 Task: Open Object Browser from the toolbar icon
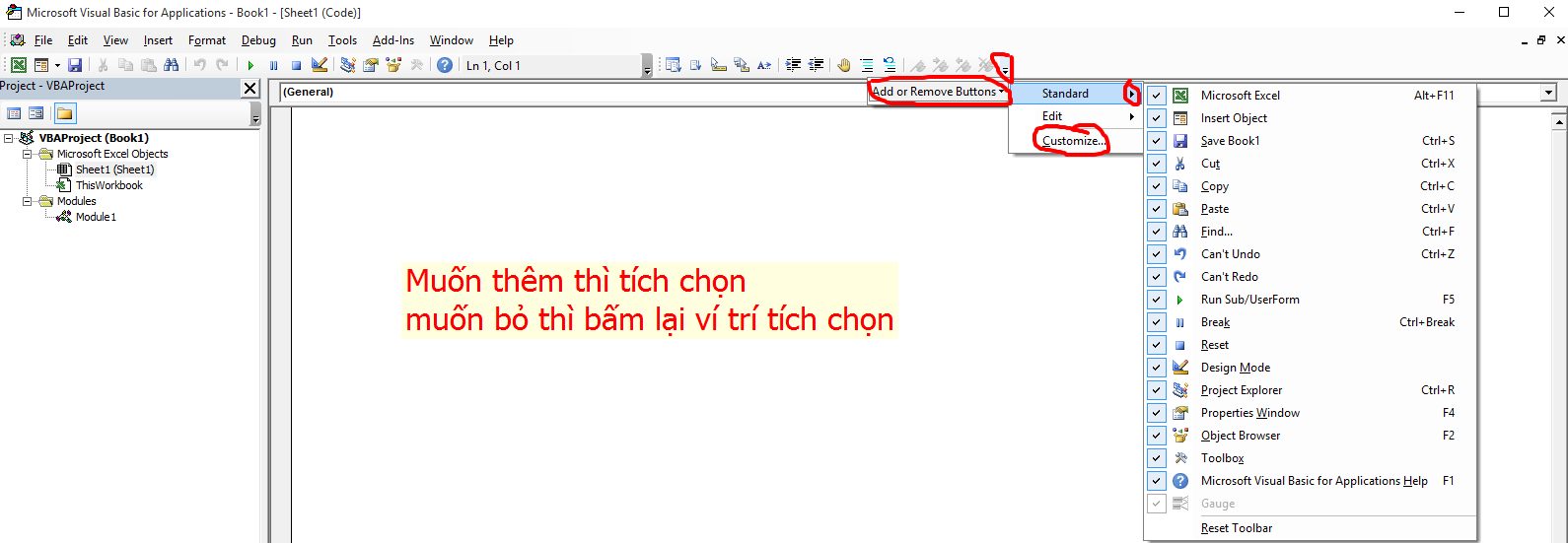pos(393,65)
